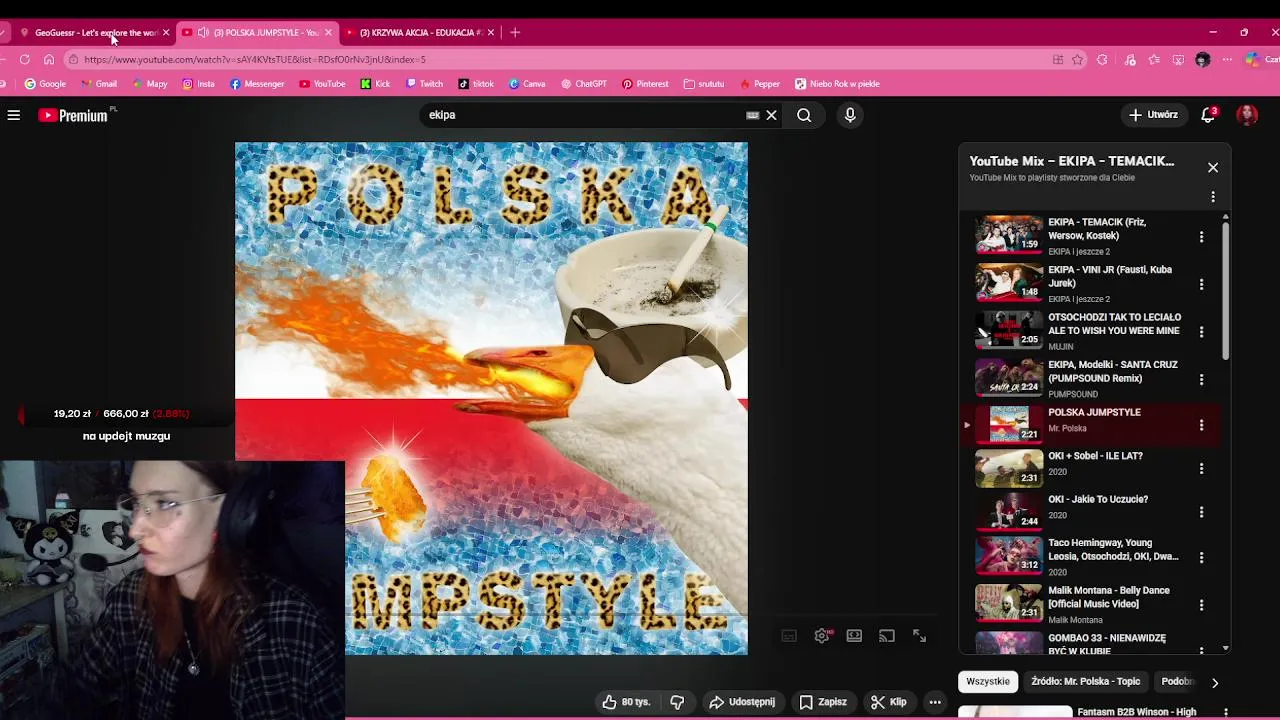Close the YouTube Mix playlist panel

1213,167
